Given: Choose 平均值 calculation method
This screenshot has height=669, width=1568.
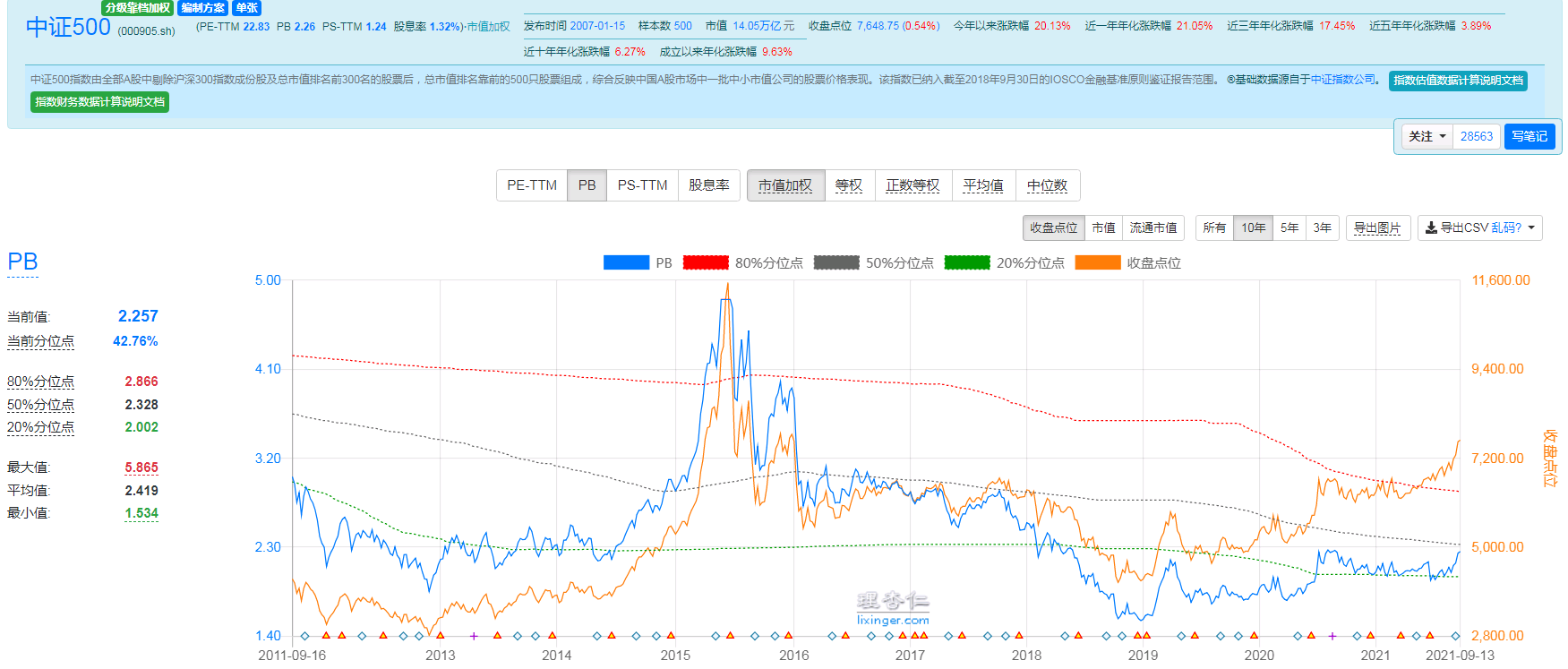Looking at the screenshot, I should click(x=983, y=185).
